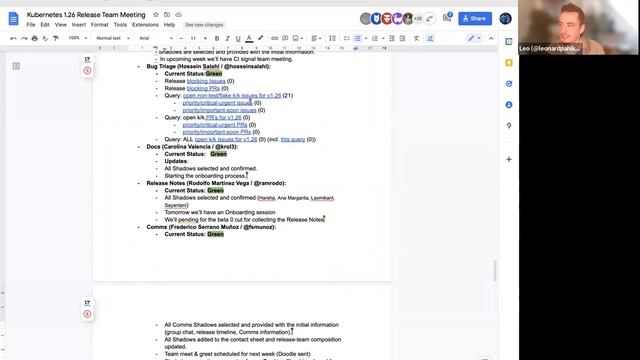Open the Tasks side panel
The image size is (640, 360).
point(509,84)
